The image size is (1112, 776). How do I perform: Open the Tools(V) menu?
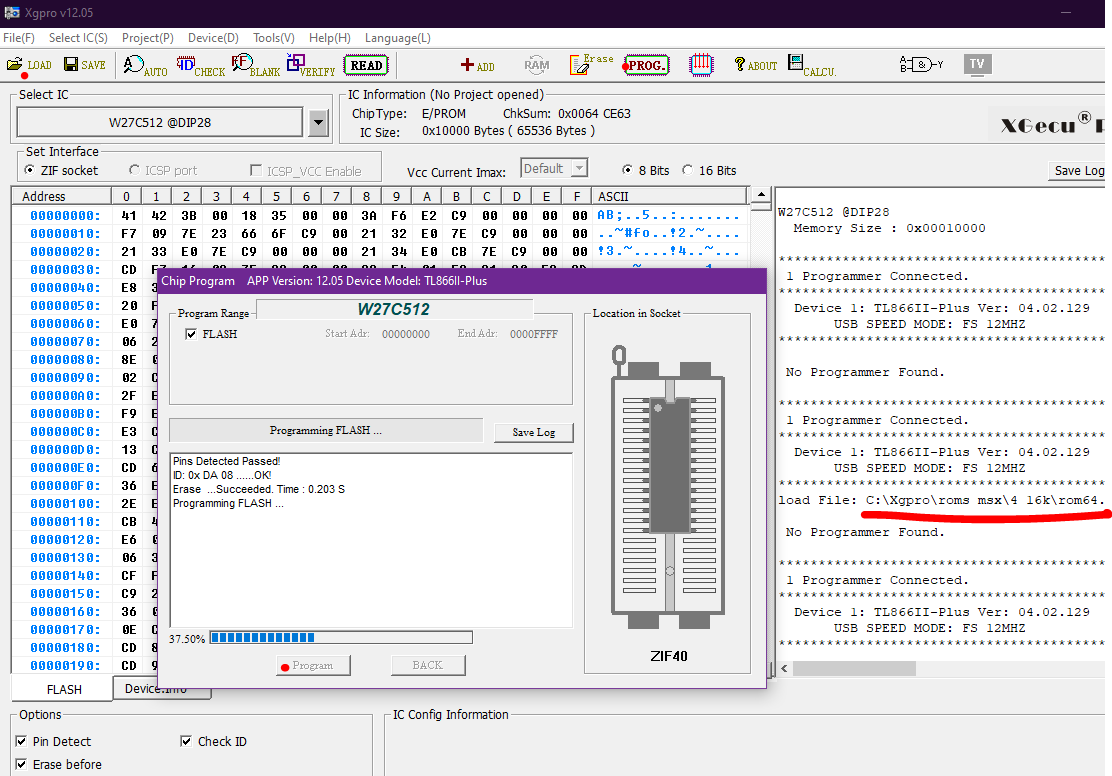pyautogui.click(x=273, y=38)
